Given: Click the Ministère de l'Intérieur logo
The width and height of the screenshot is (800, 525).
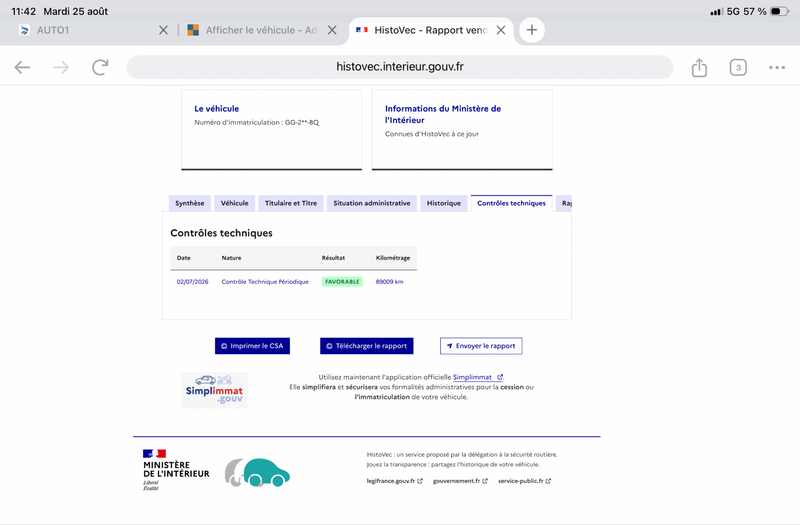Looking at the screenshot, I should click(176, 470).
